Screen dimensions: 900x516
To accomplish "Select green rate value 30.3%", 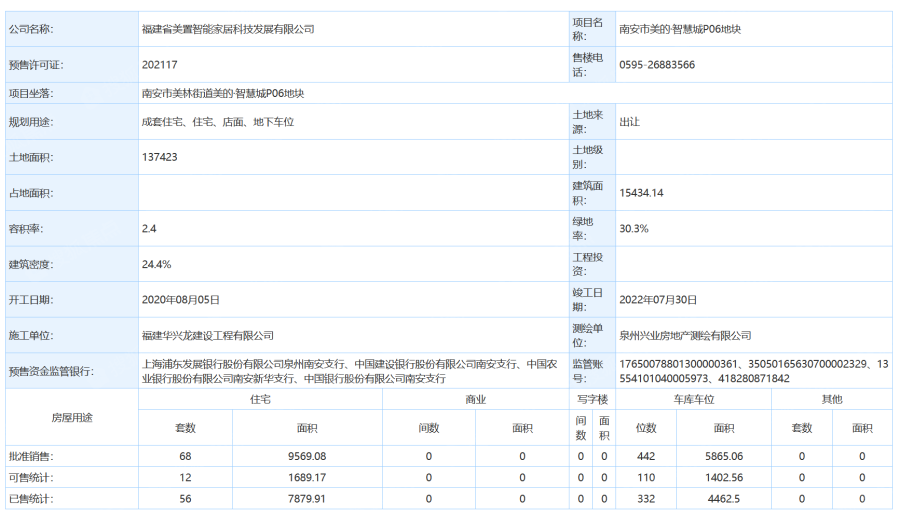I will 634,228.
